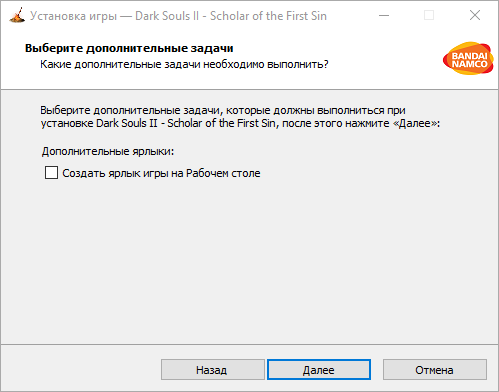Viewport: 499px width, 392px height.
Task: Click the instruction line starting 'Выберите дополнительные задачи, которые'
Action: point(223,110)
